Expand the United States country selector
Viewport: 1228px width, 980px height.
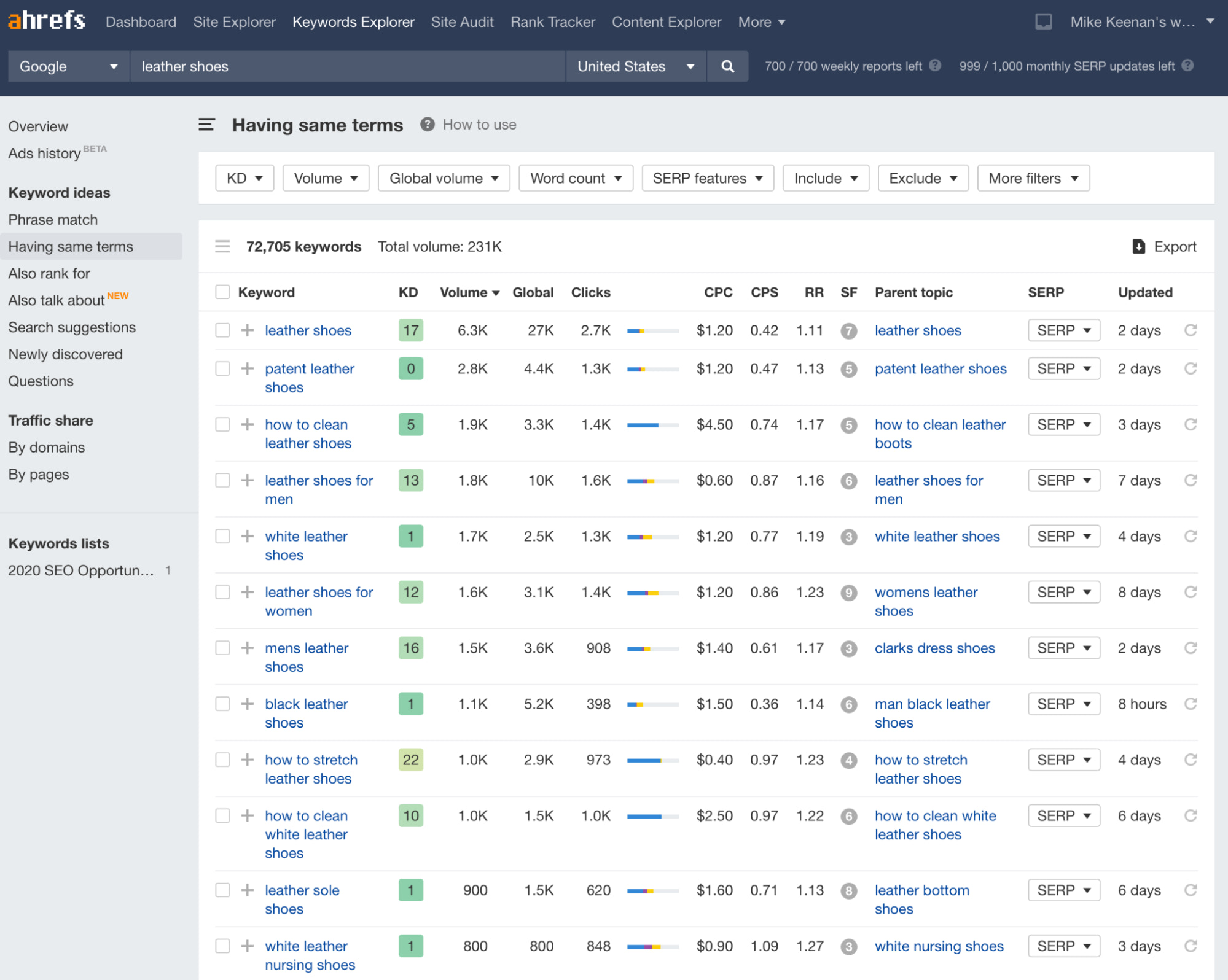click(x=635, y=66)
